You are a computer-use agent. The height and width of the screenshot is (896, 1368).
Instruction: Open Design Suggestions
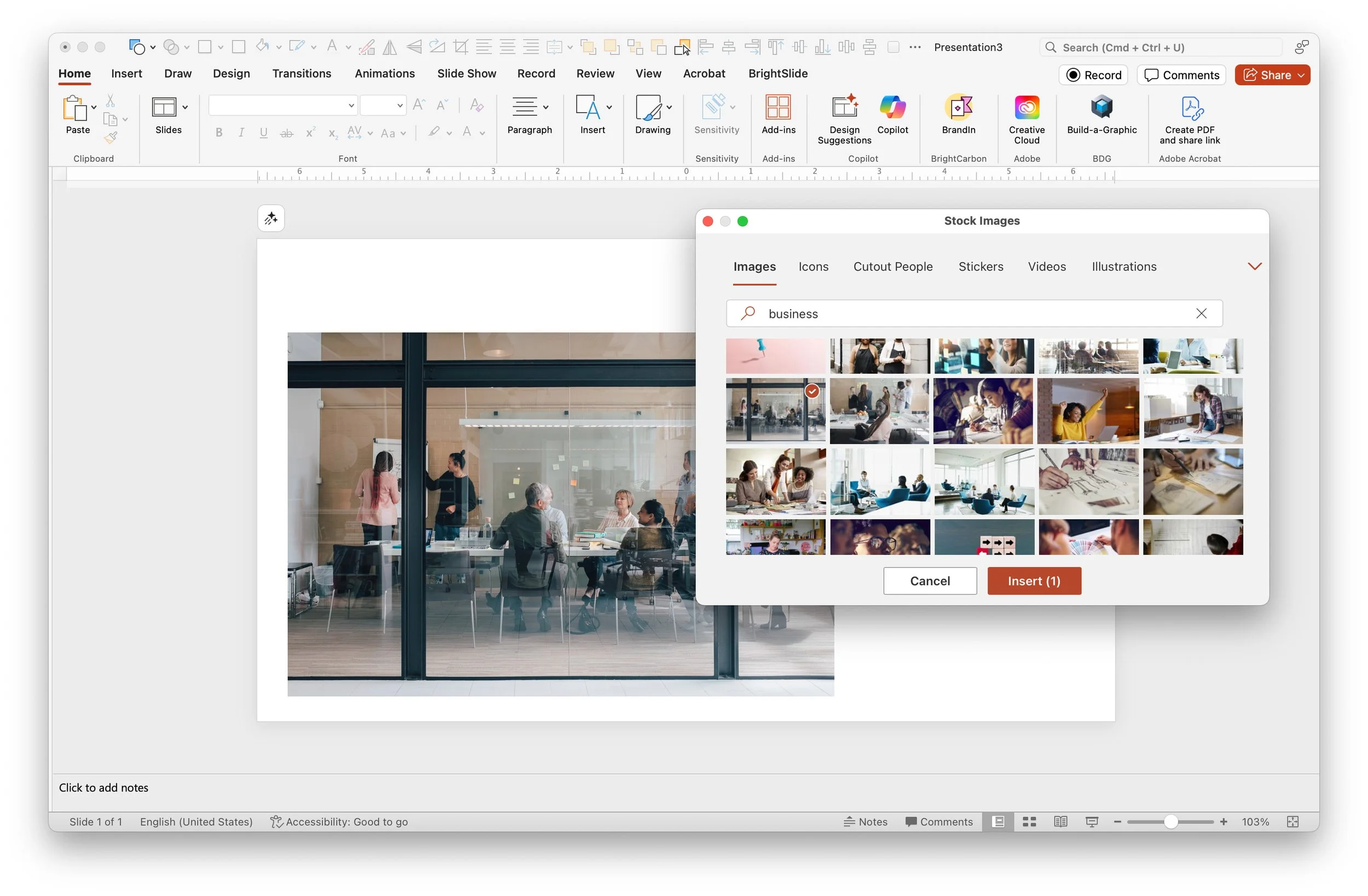(x=844, y=120)
